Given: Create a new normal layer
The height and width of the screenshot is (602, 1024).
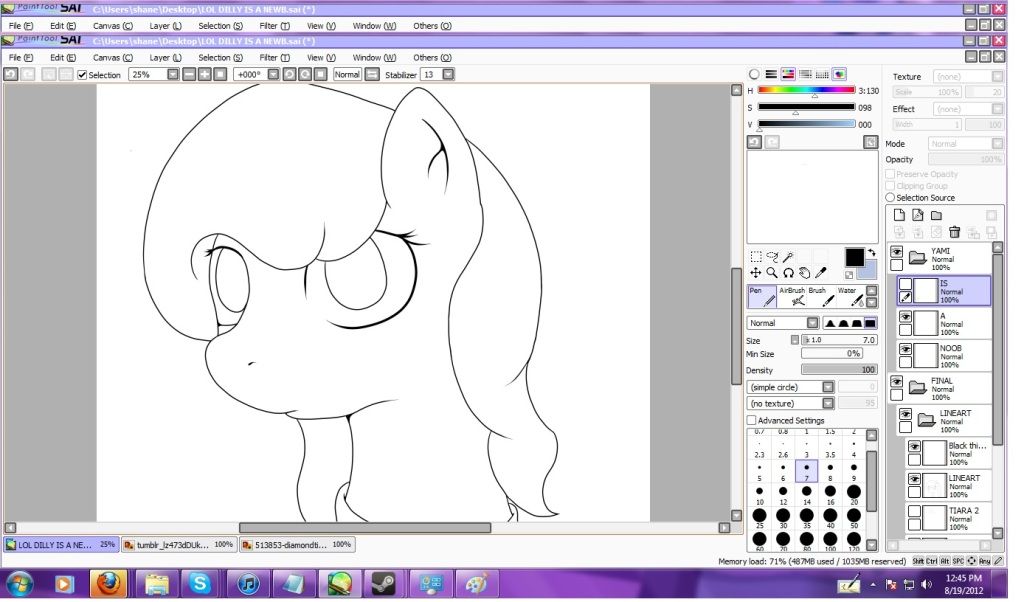Looking at the screenshot, I should [x=899, y=215].
